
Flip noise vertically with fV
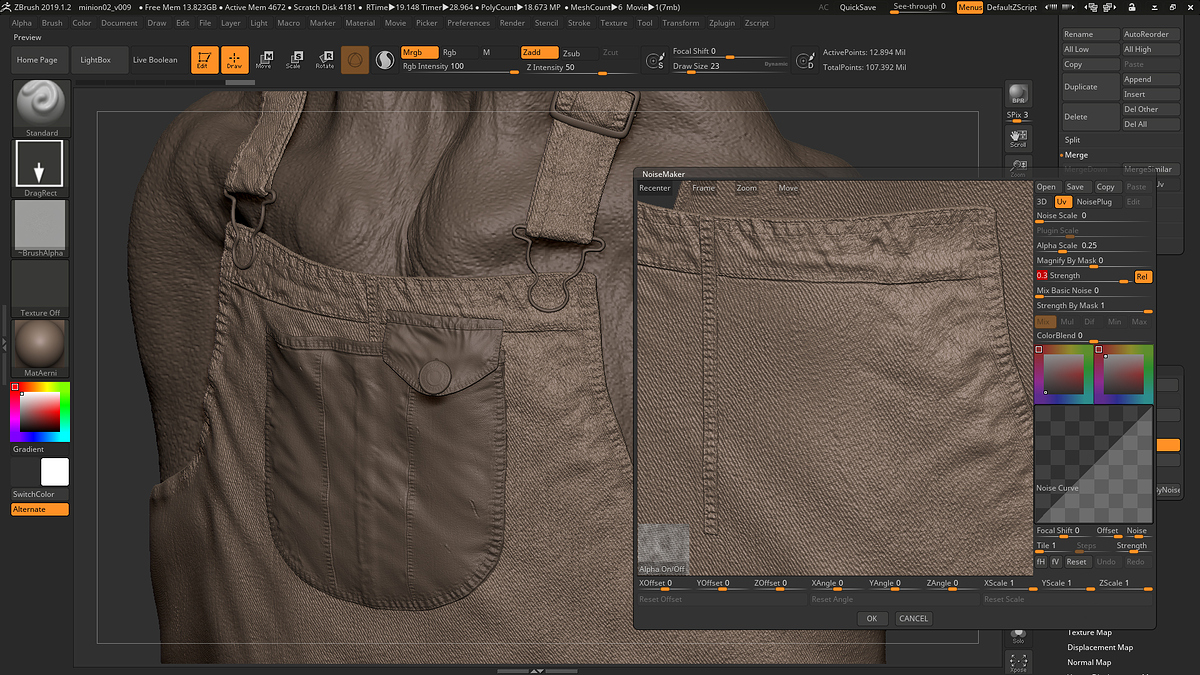click(x=1055, y=562)
